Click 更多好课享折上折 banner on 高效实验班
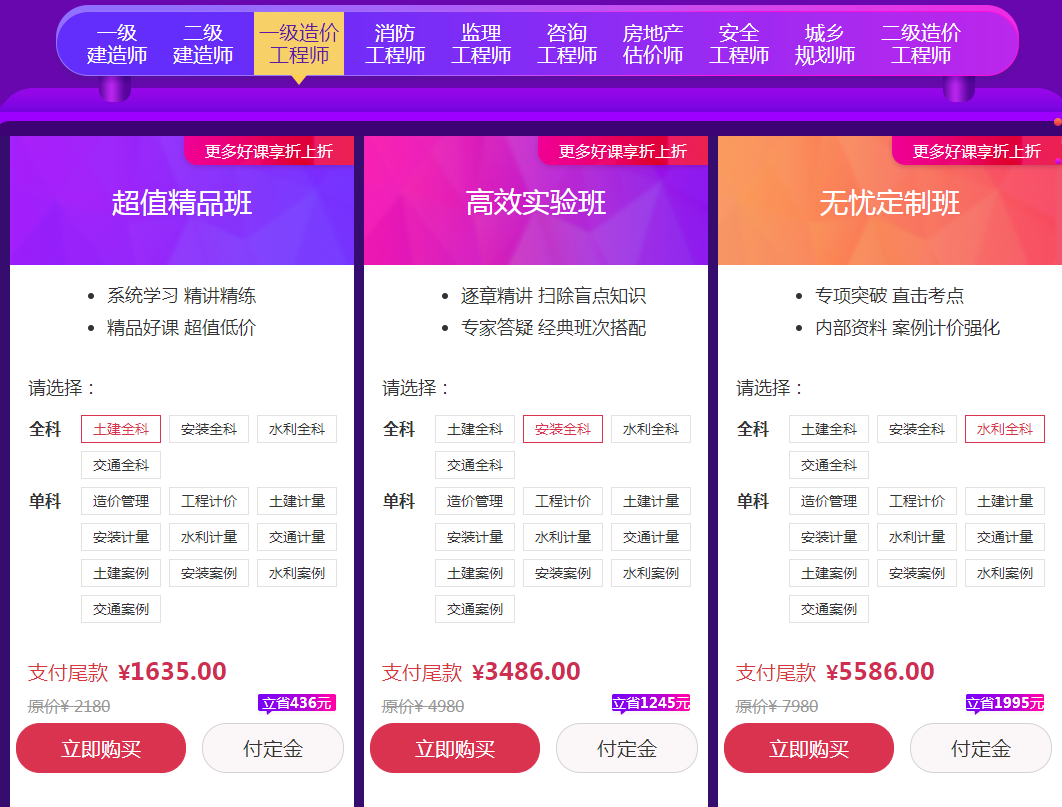 [623, 151]
